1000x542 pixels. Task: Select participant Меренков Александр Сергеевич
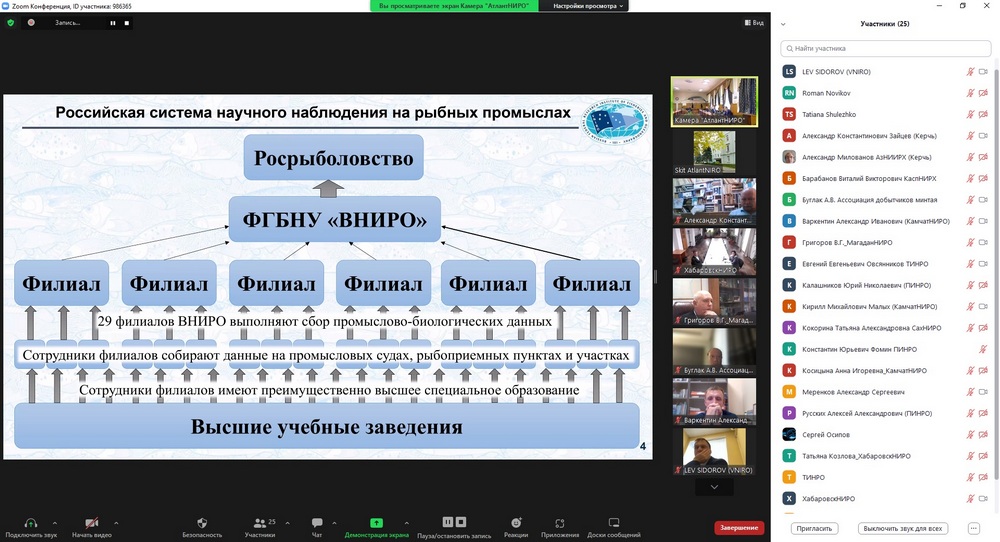[885, 392]
